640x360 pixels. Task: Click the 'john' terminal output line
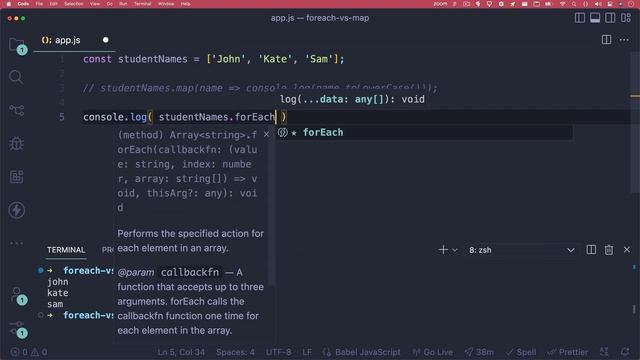tap(58, 282)
